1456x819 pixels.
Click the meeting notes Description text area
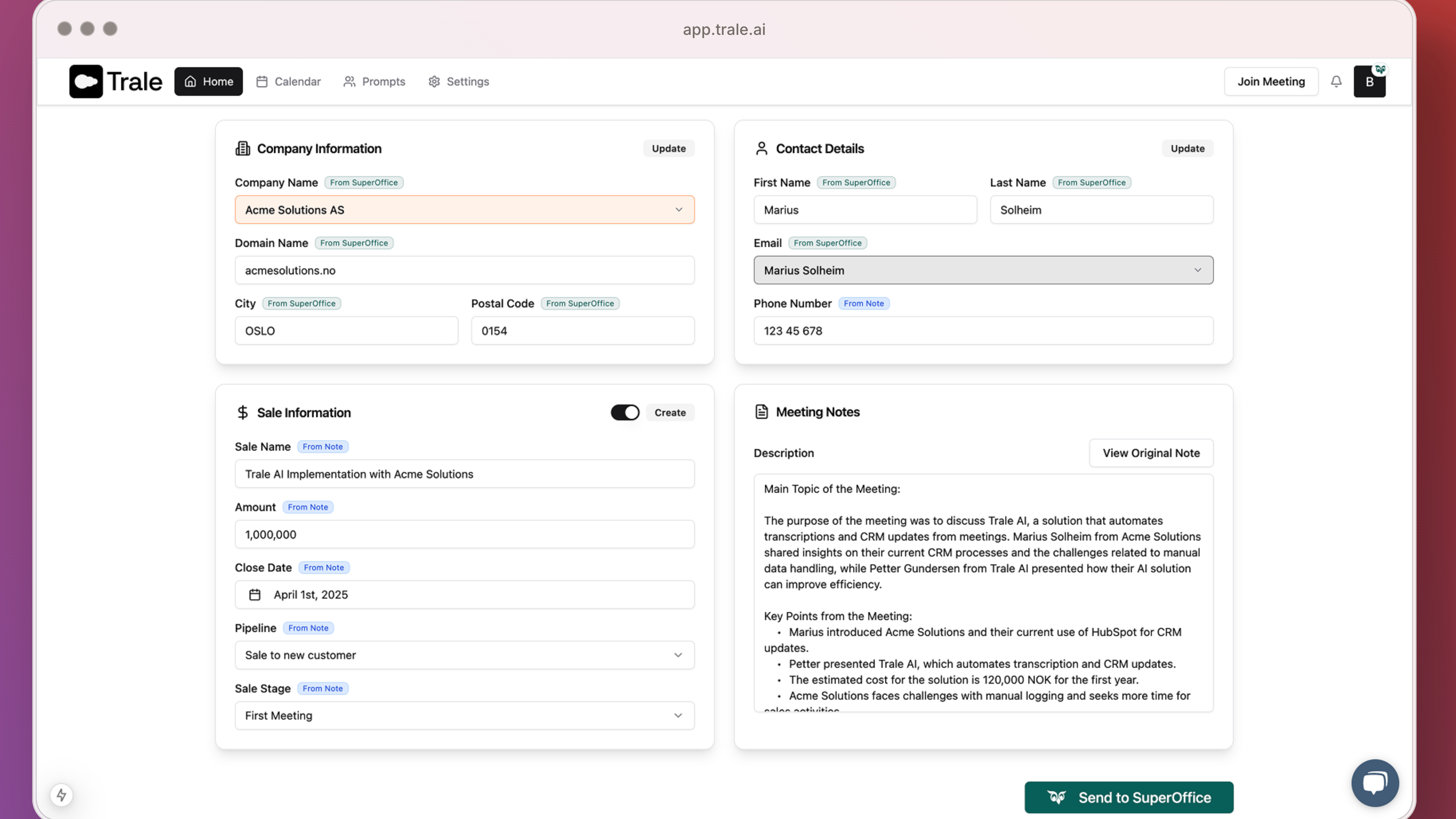click(983, 593)
